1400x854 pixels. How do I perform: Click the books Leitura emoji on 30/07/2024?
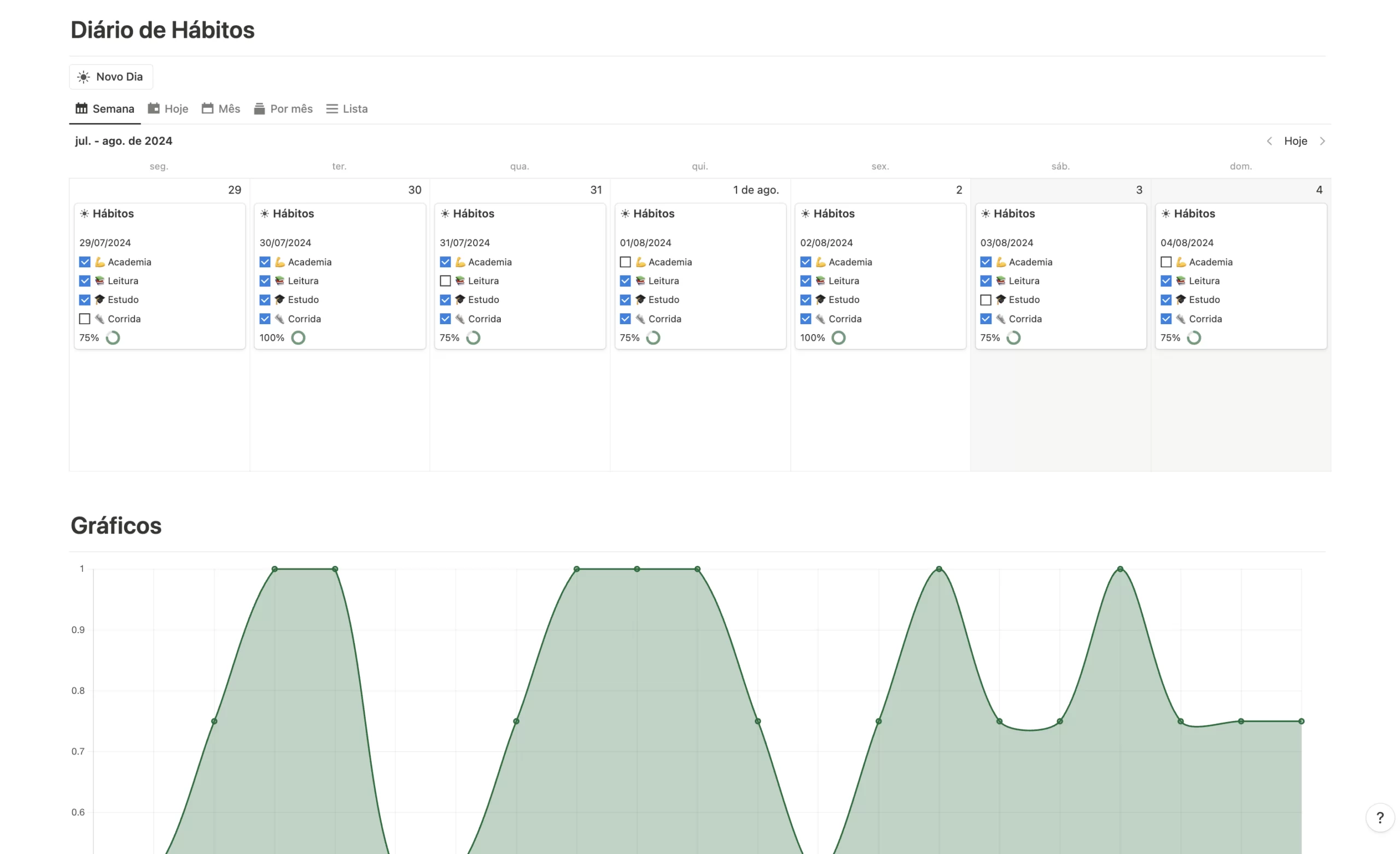279,280
